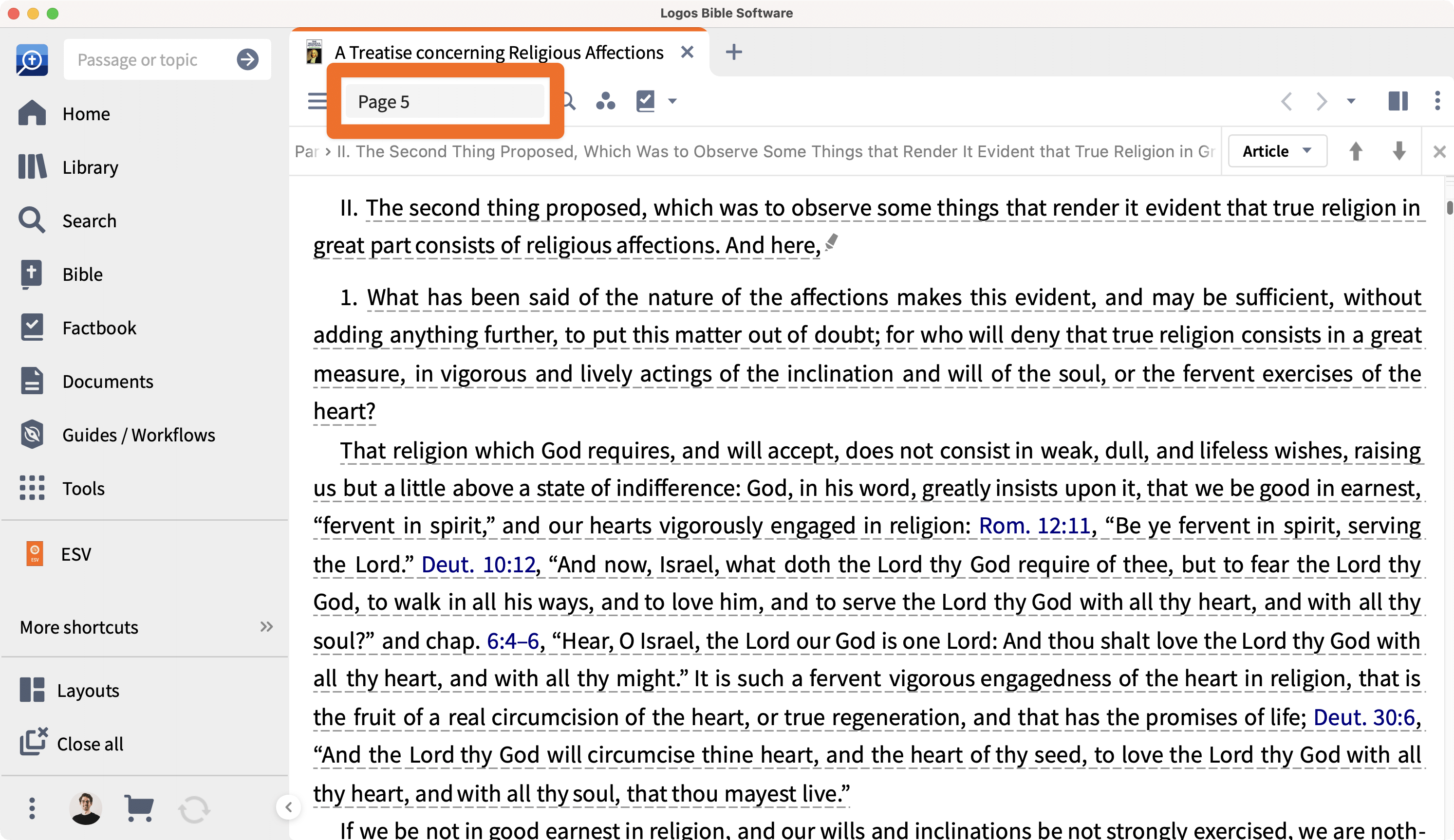Open the Guides / Workflows icon
The width and height of the screenshot is (1454, 840).
(x=32, y=435)
